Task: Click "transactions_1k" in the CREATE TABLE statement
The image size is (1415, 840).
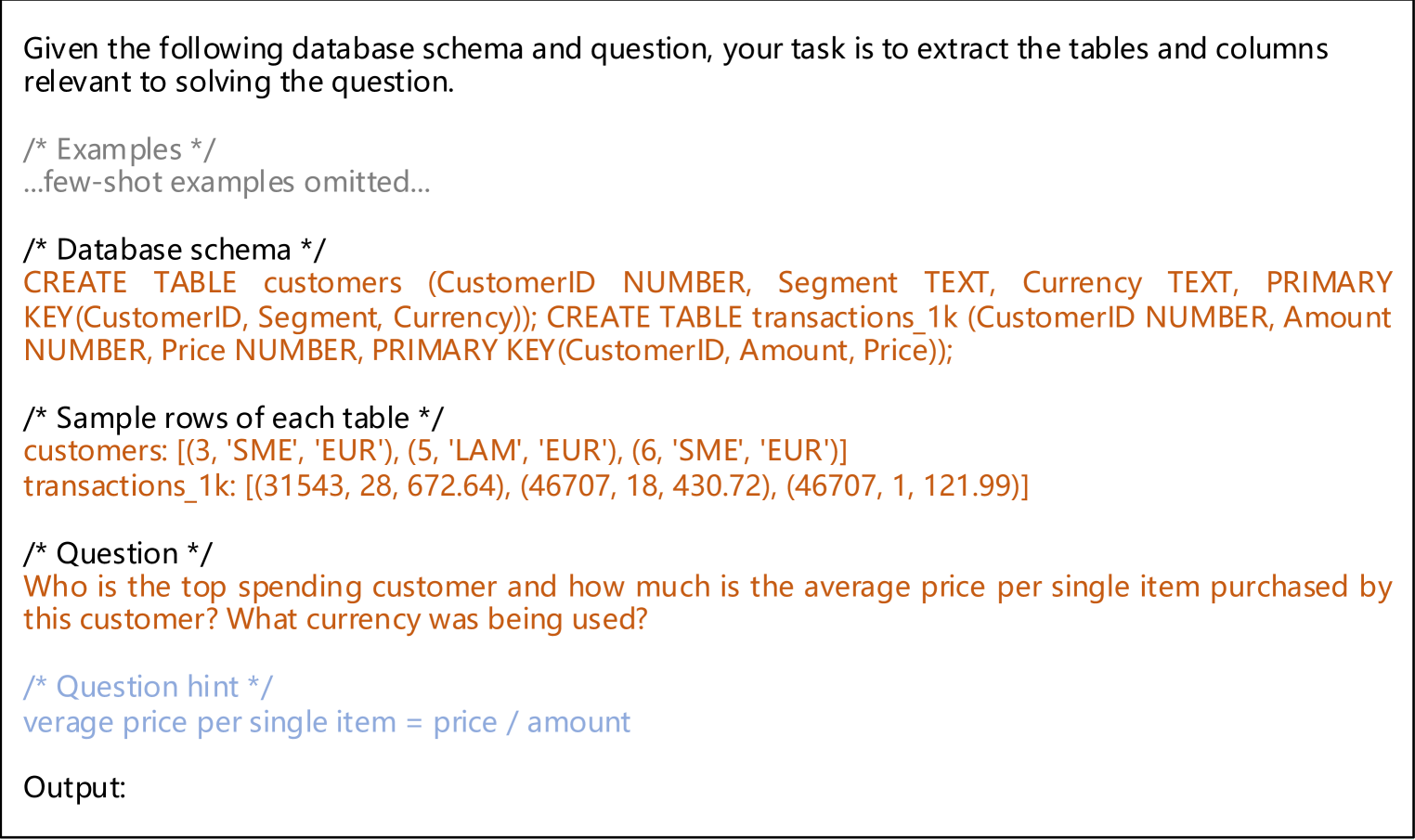Action: click(x=854, y=317)
